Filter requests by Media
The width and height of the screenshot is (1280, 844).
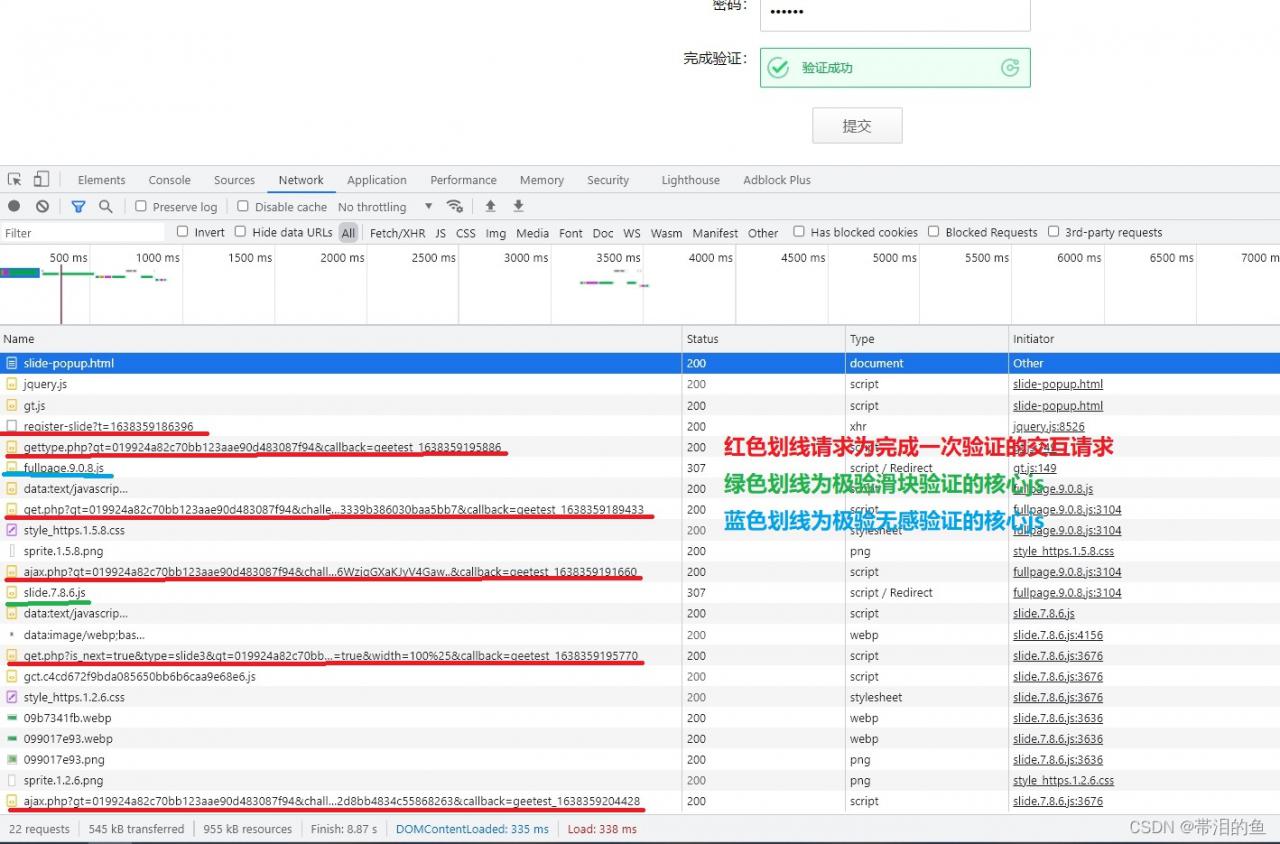click(532, 233)
